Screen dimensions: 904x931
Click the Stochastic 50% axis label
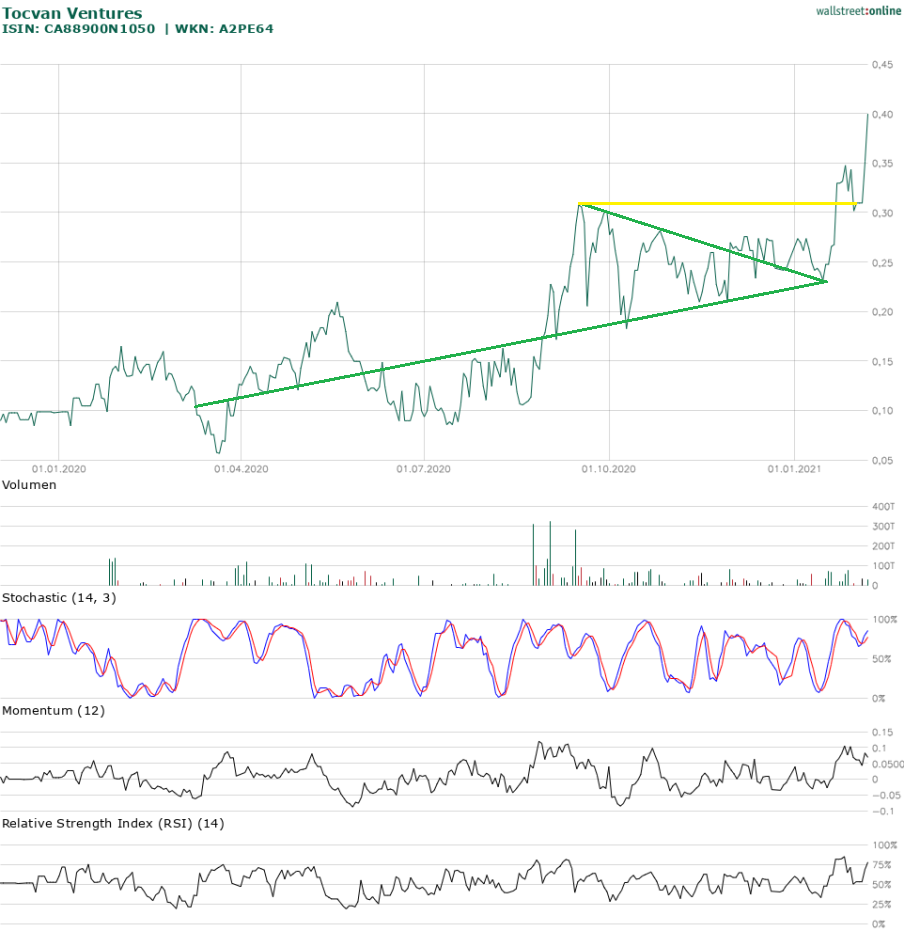881,659
